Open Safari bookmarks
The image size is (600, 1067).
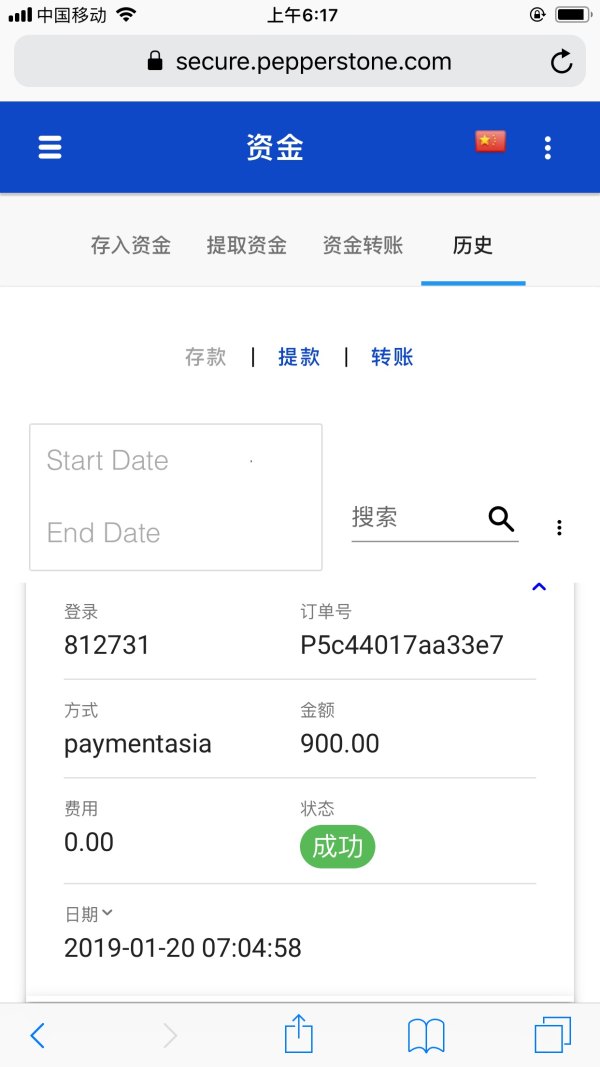coord(426,1034)
